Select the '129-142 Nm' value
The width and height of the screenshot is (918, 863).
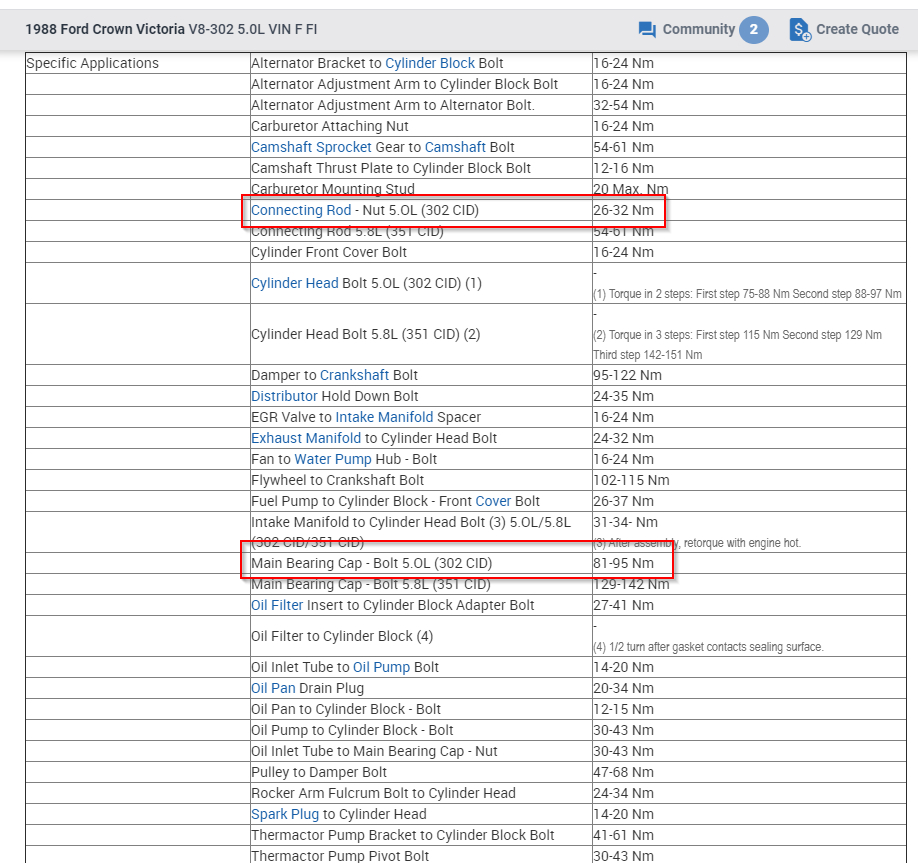click(631, 584)
